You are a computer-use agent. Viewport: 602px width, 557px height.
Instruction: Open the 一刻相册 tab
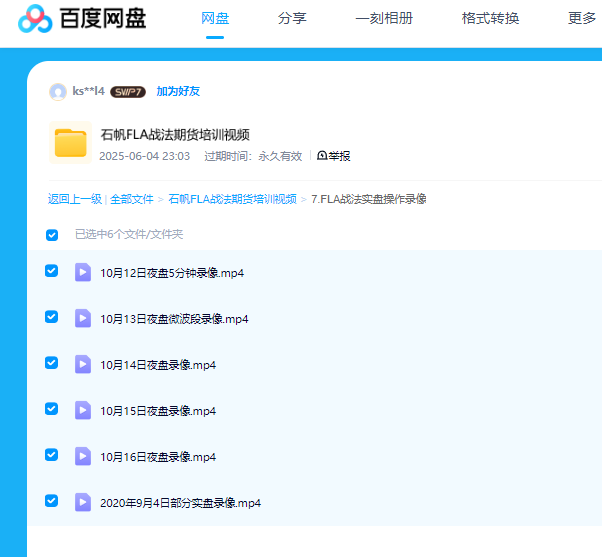click(x=384, y=19)
